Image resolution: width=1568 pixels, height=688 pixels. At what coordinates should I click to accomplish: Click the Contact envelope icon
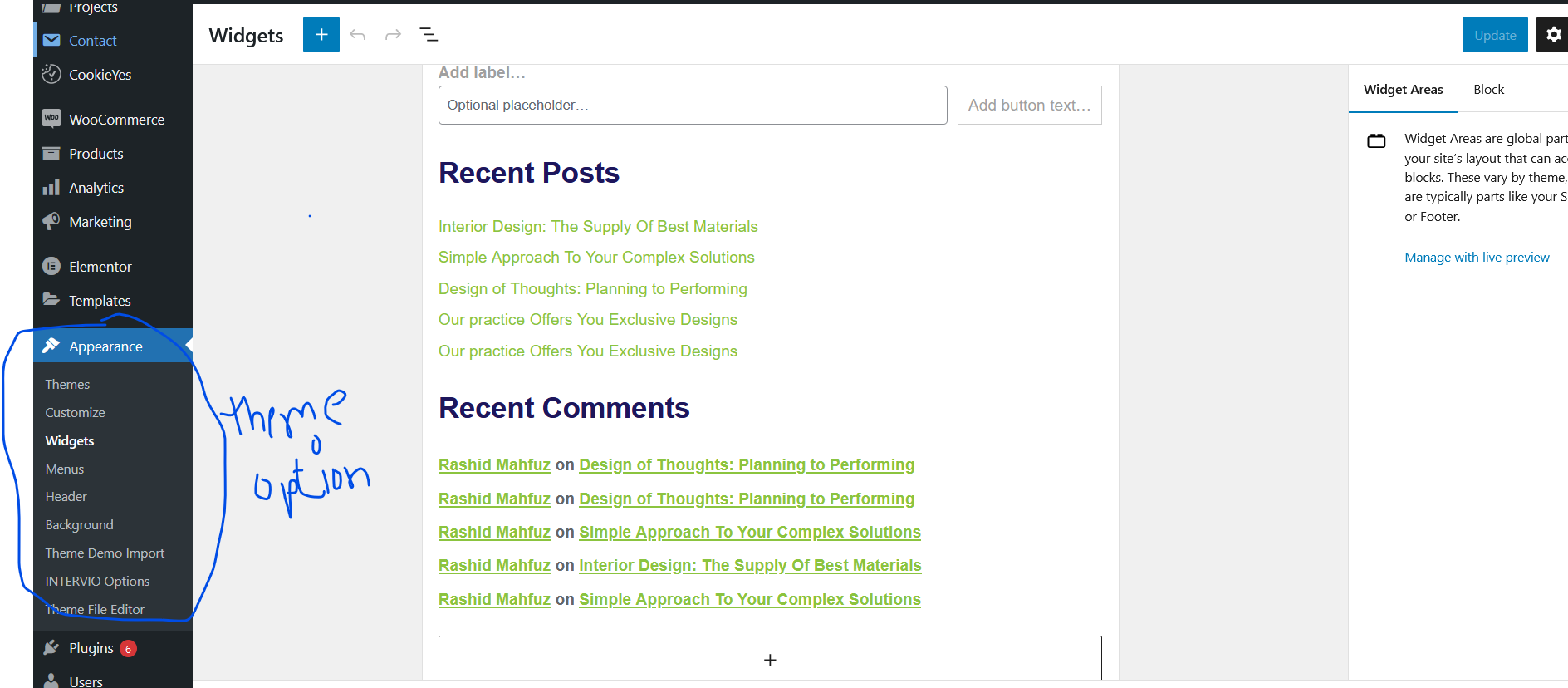pos(51,40)
